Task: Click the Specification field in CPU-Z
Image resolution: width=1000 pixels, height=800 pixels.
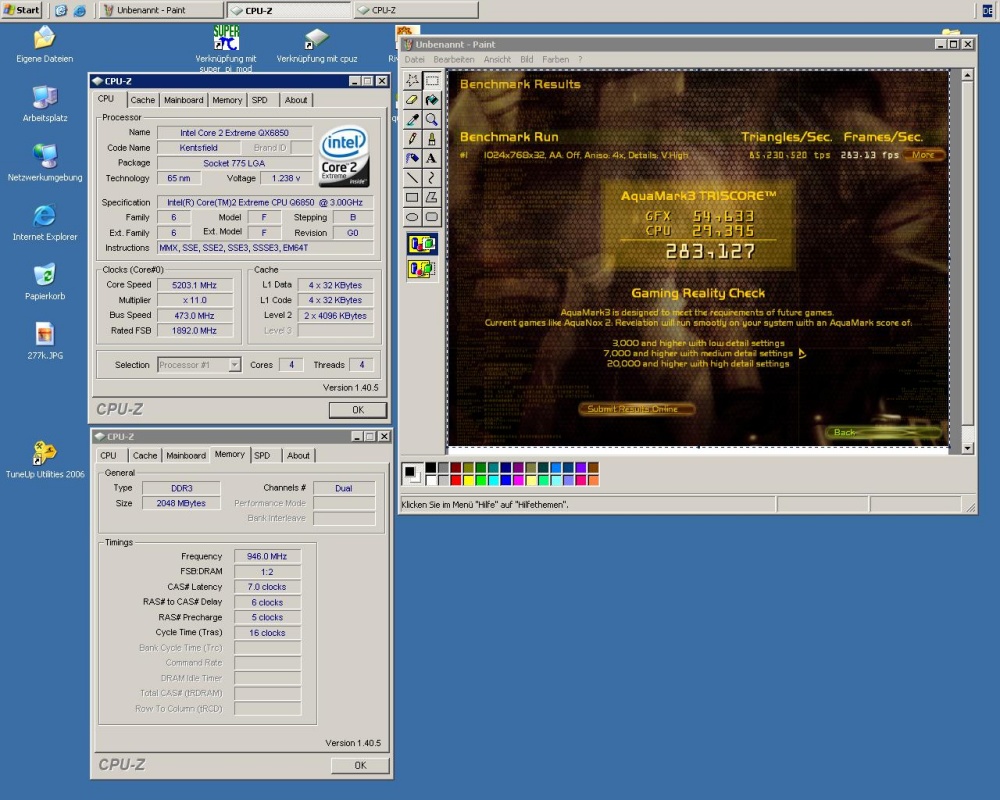Action: coord(265,202)
